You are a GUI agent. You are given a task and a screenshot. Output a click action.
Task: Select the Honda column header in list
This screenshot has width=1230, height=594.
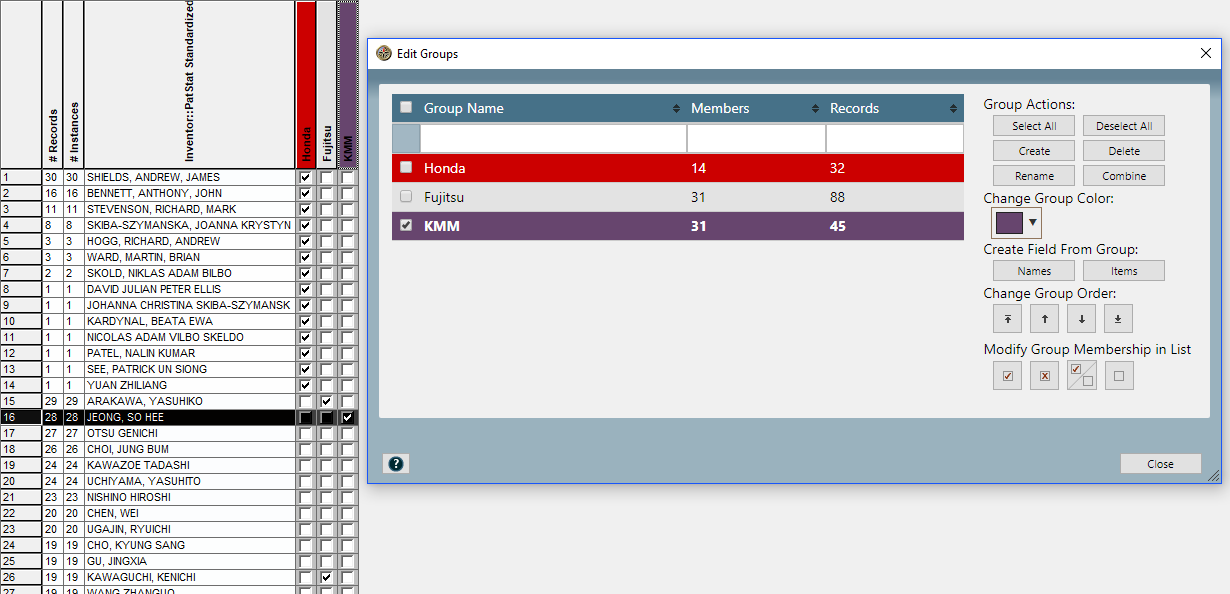[x=306, y=84]
